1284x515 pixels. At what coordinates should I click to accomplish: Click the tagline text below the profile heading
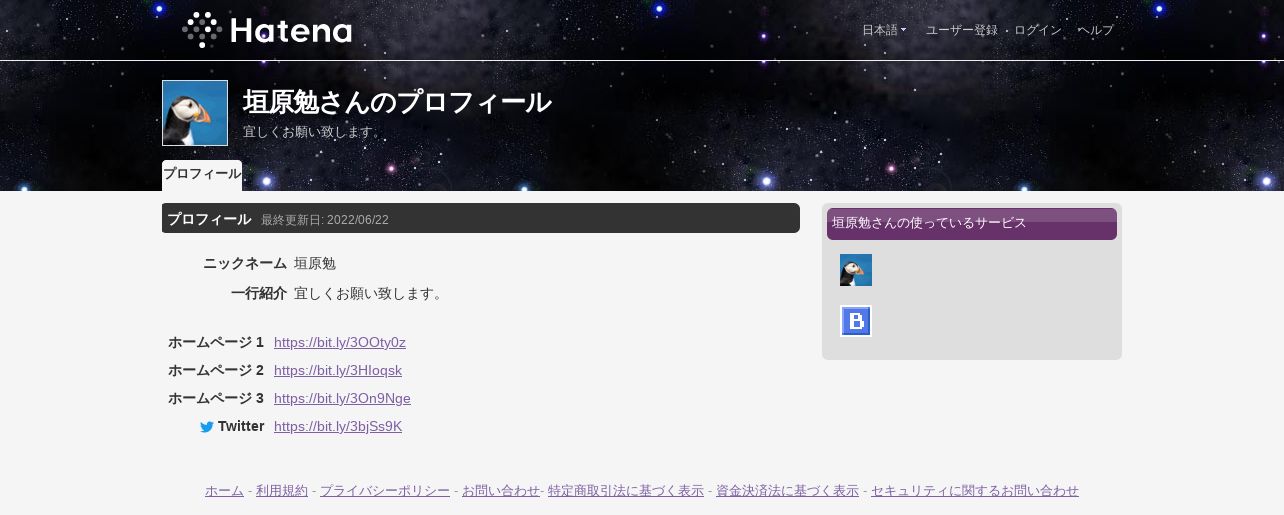click(313, 132)
